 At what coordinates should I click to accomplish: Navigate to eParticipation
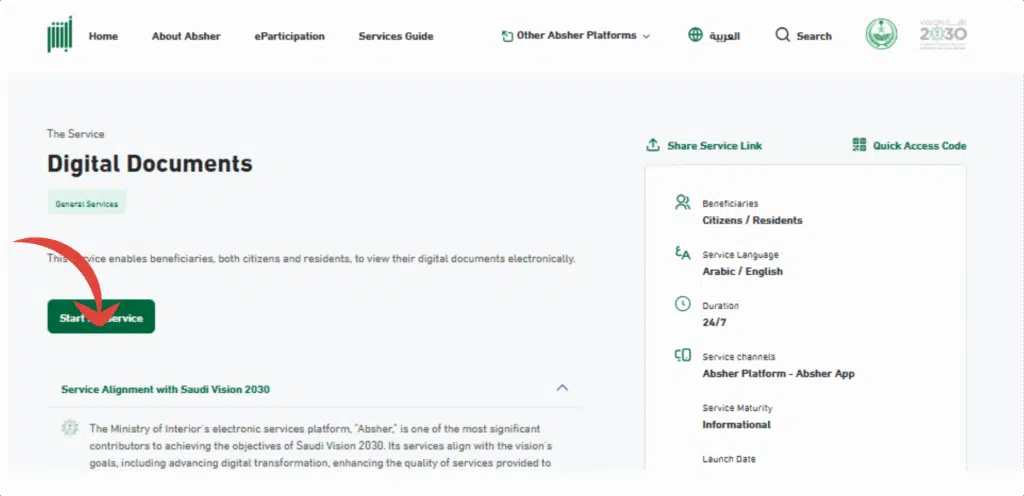point(289,36)
